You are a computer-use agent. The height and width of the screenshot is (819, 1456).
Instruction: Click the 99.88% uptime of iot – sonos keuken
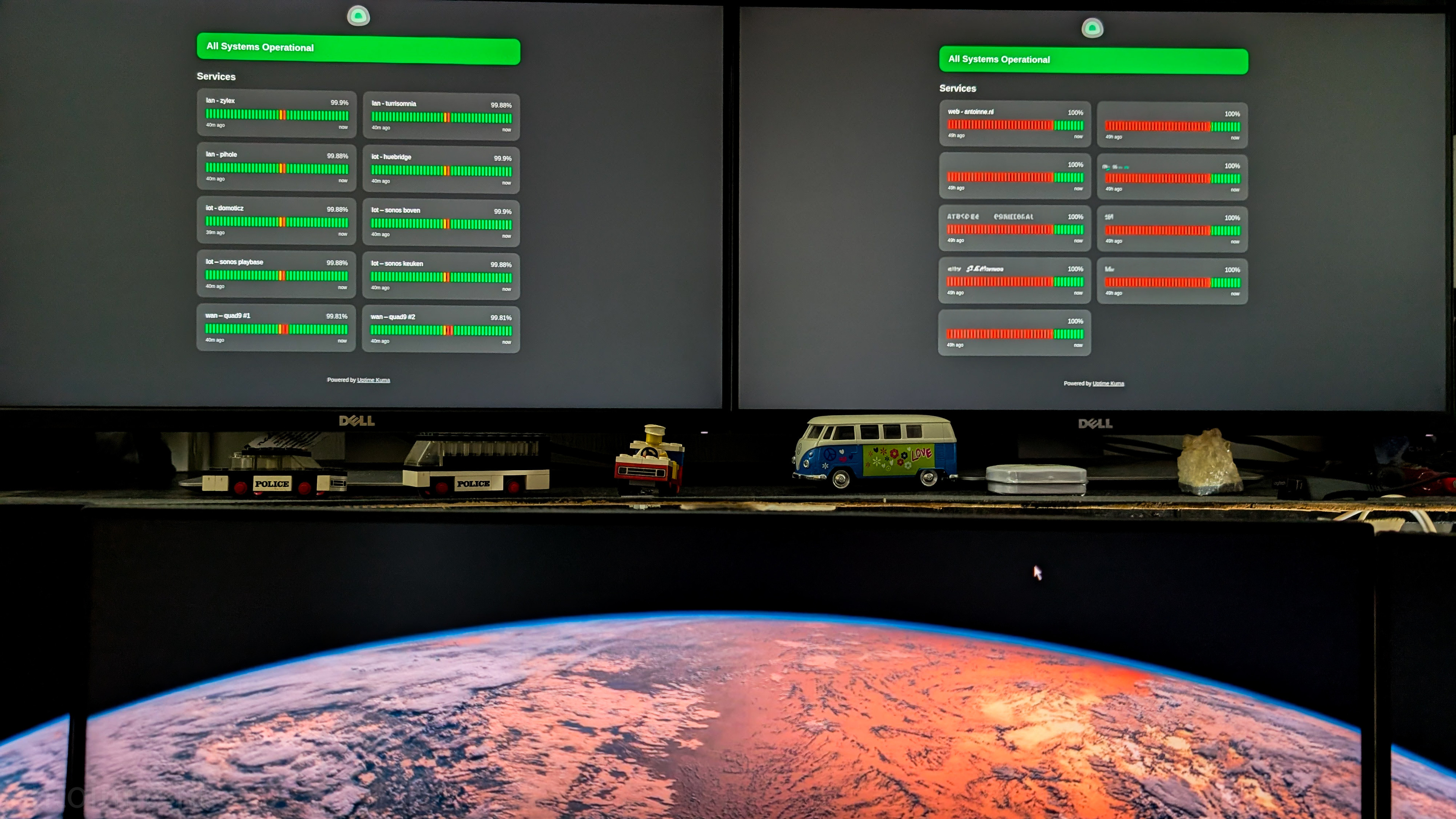501,265
